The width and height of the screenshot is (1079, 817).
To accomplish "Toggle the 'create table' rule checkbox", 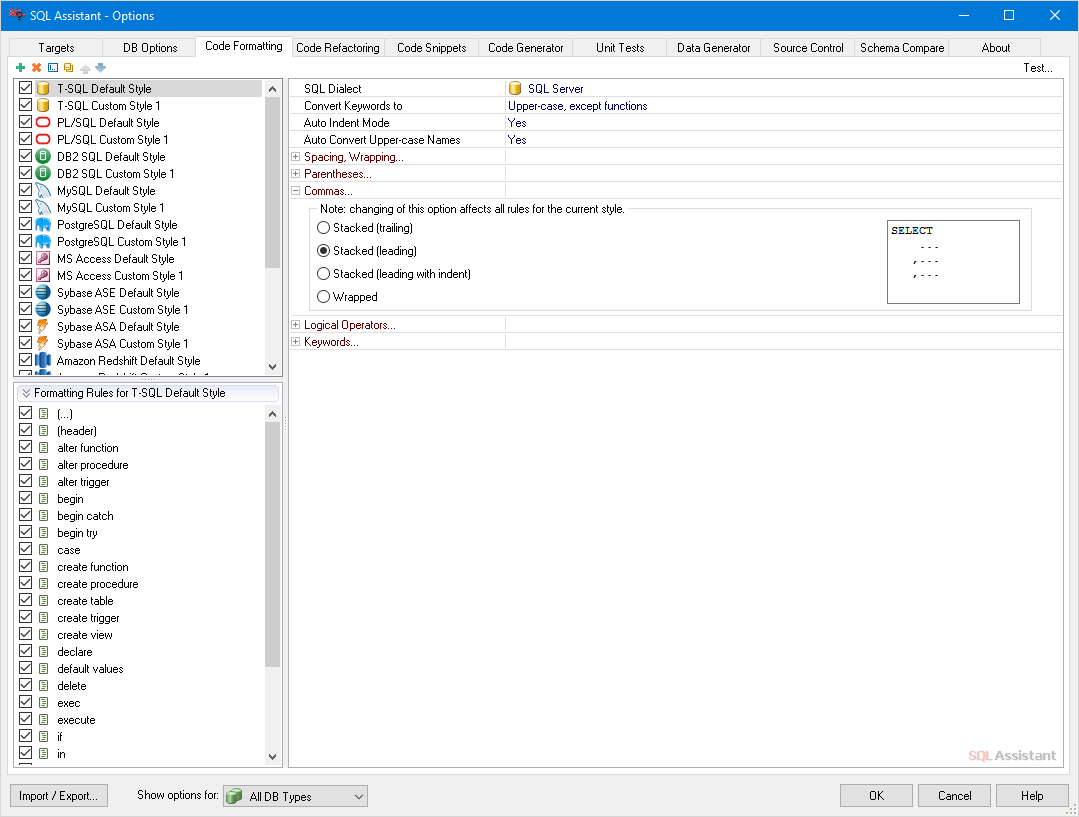I will 26,601.
